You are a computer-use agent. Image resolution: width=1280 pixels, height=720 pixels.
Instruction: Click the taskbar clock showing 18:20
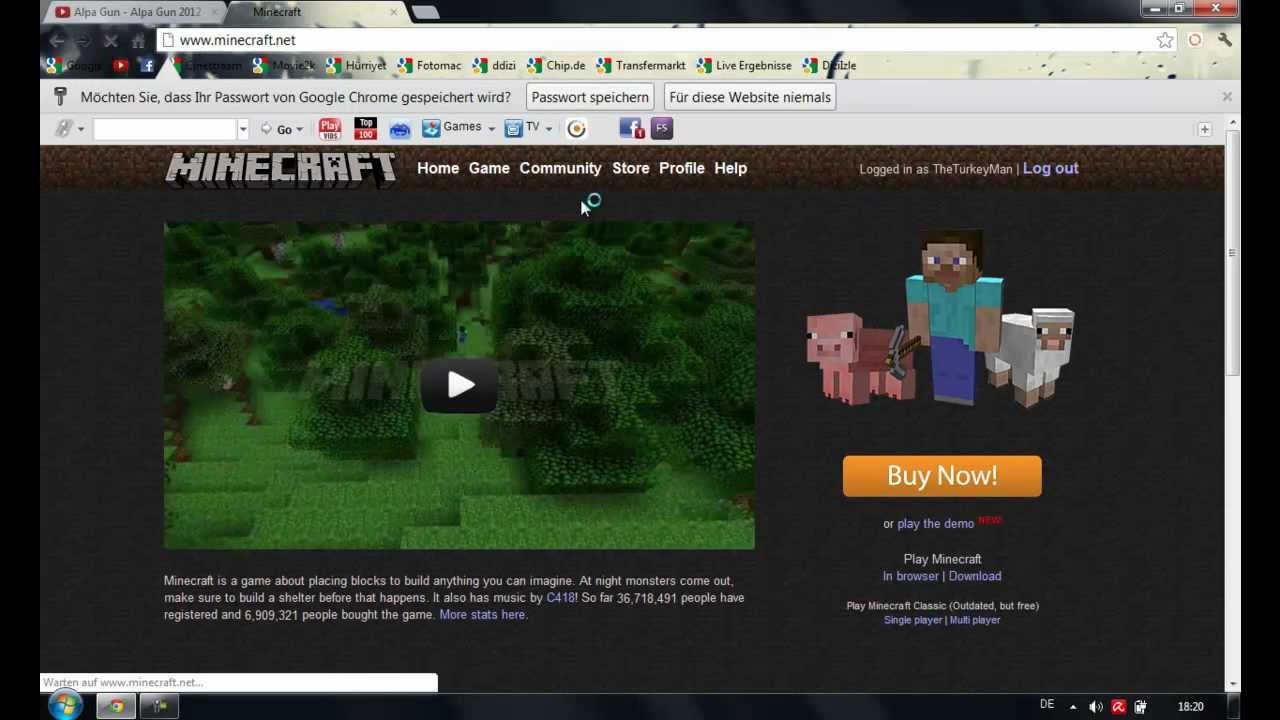pyautogui.click(x=1190, y=707)
